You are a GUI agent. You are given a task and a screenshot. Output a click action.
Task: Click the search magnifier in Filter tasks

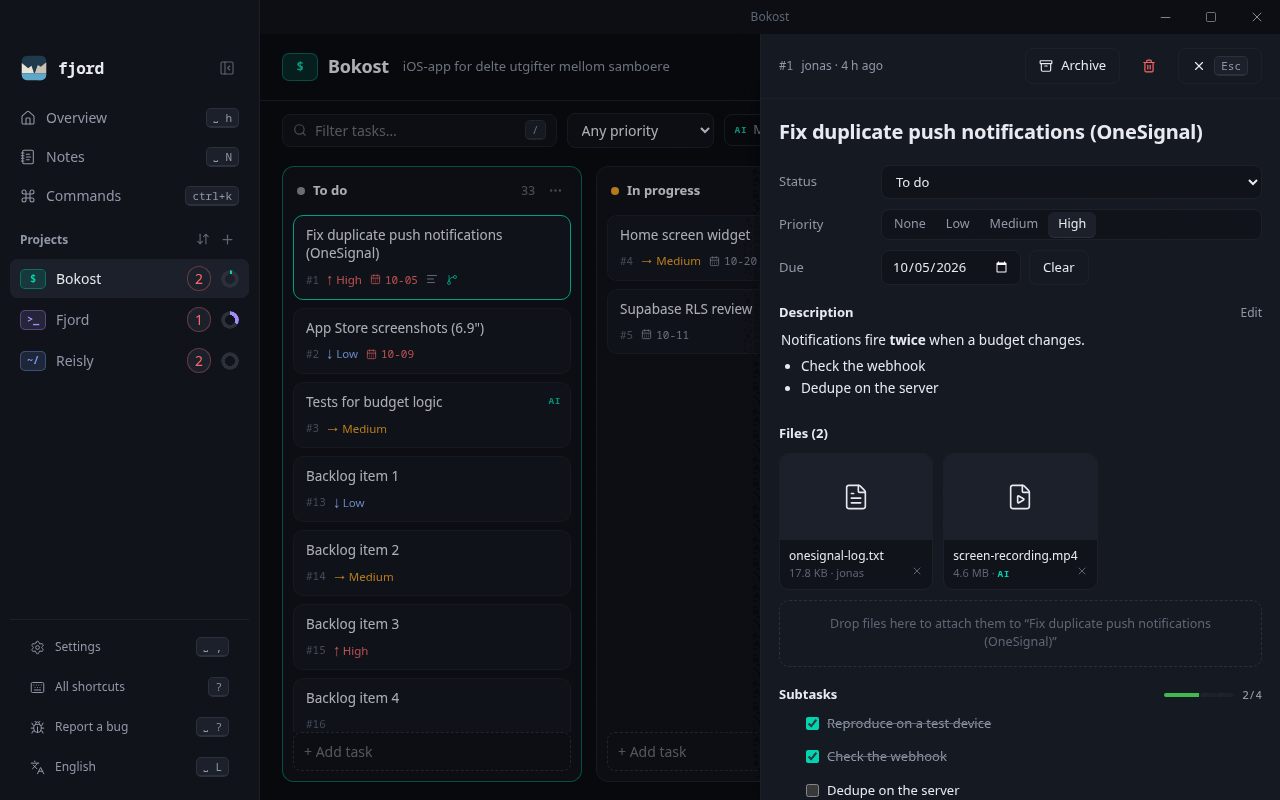(x=300, y=131)
